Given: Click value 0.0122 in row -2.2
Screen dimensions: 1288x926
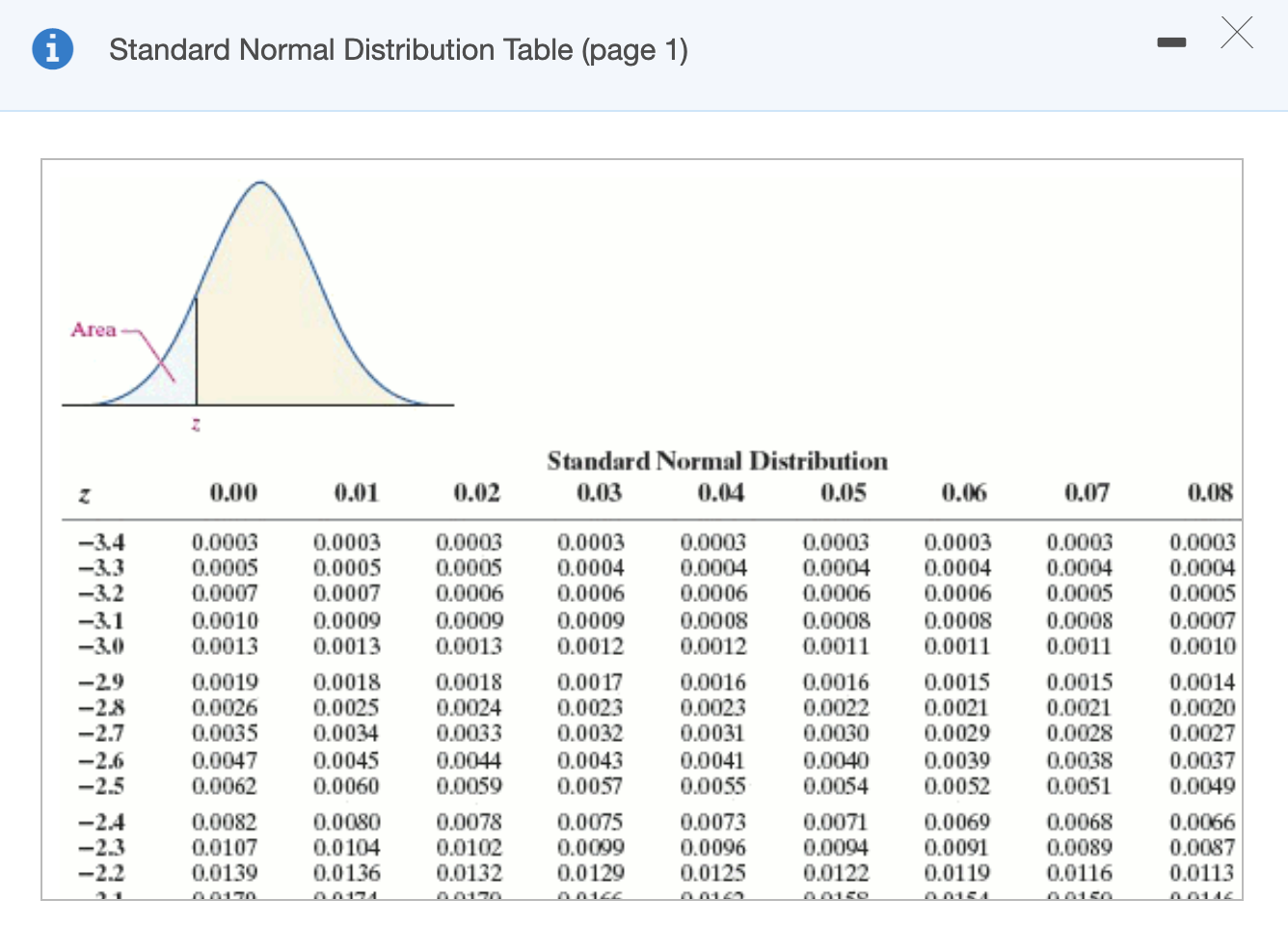Looking at the screenshot, I should (836, 873).
